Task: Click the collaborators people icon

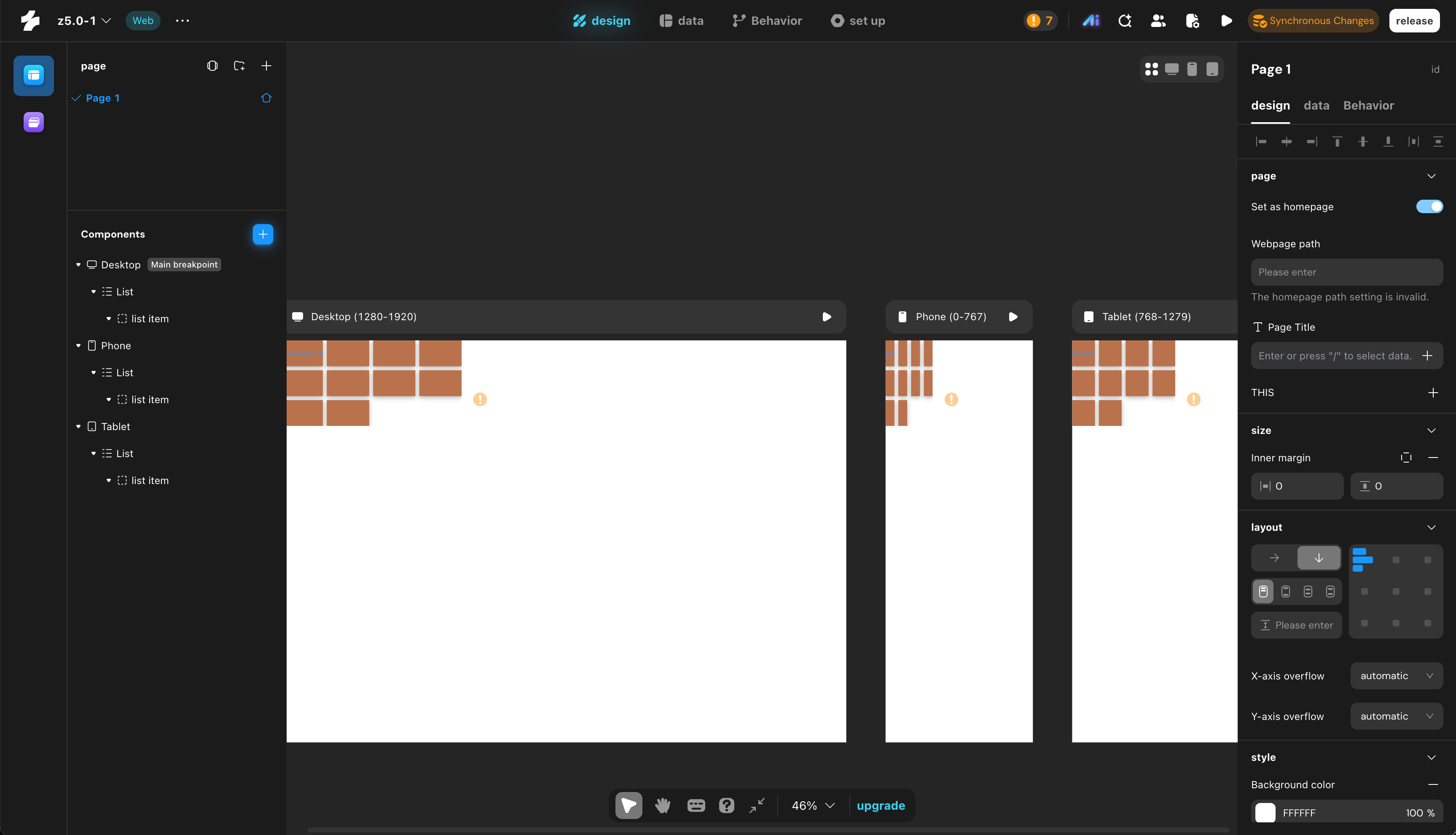Action: 1158,21
